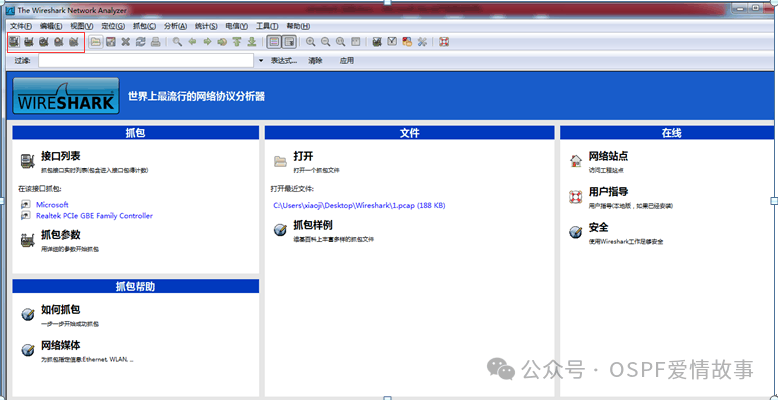Click the zoom in toolbar icon

coord(311,42)
